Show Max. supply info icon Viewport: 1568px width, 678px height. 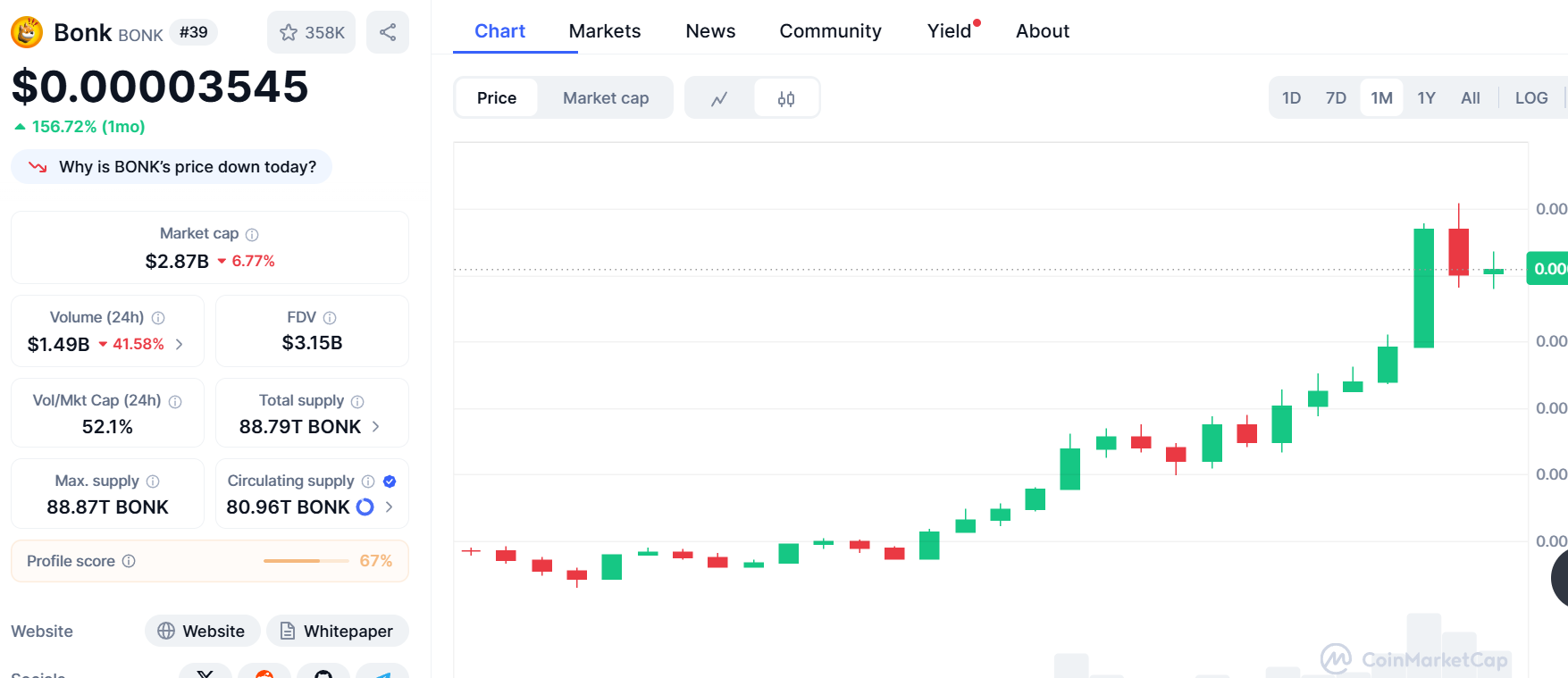[153, 481]
